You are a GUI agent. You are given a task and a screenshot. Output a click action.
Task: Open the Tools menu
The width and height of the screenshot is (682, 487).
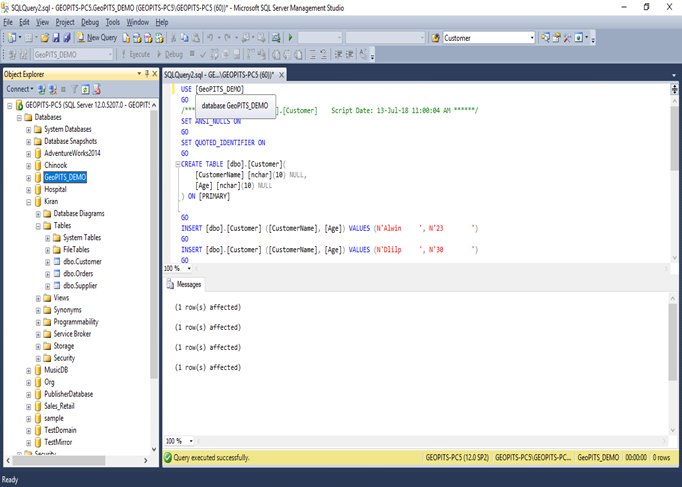[x=113, y=21]
